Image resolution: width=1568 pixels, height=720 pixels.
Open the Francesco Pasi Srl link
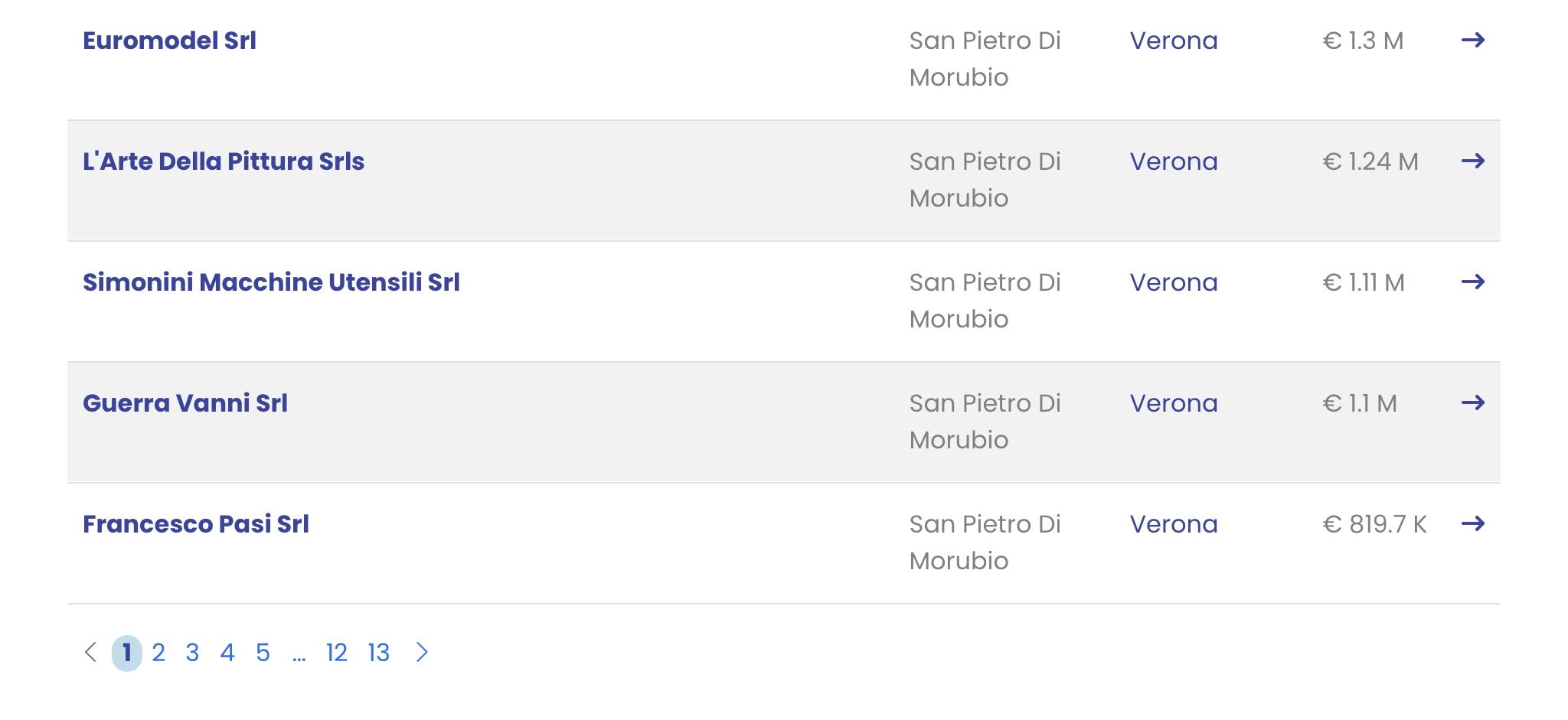196,524
